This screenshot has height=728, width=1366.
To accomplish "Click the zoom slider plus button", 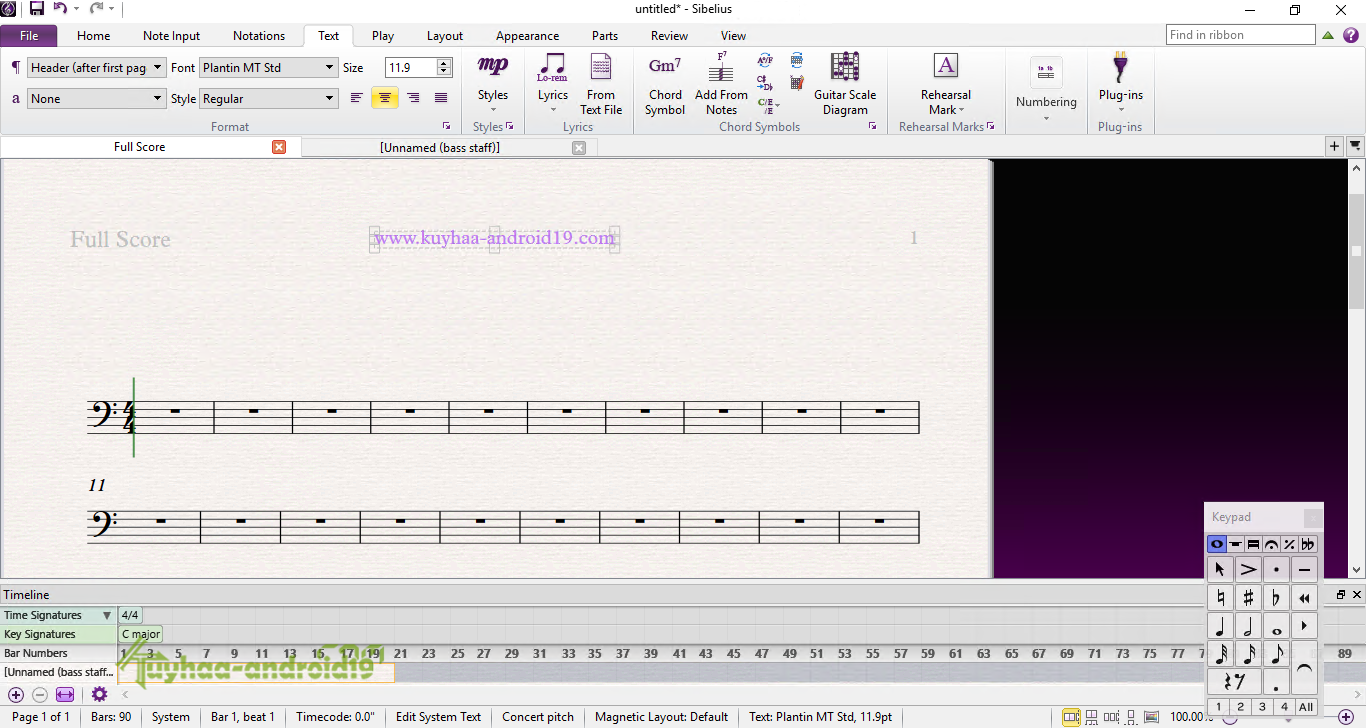I will [1345, 717].
